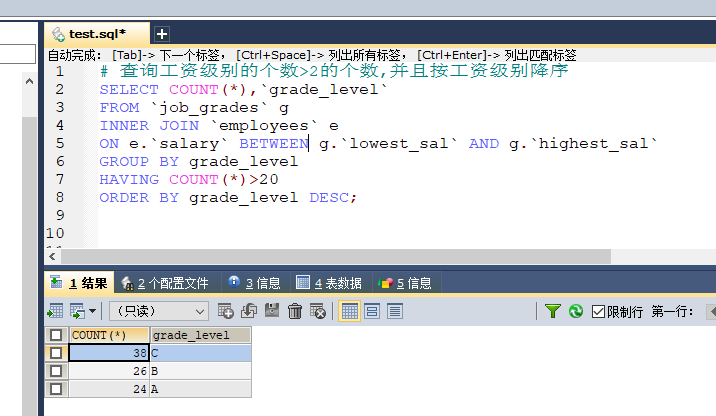The image size is (716, 416).
Task: Click the DESC keyword on line 8
Action: [x=329, y=198]
